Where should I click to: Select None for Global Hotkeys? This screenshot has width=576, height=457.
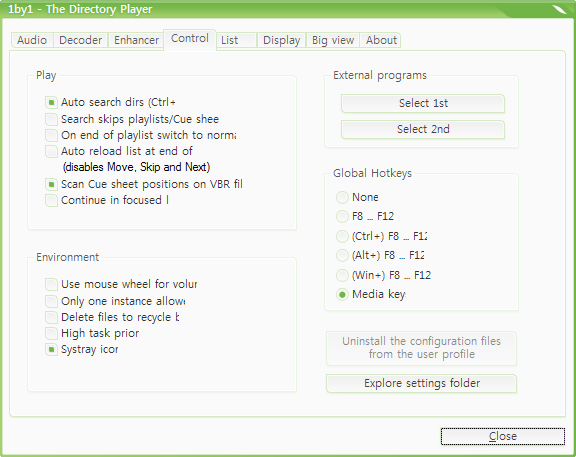(x=342, y=197)
